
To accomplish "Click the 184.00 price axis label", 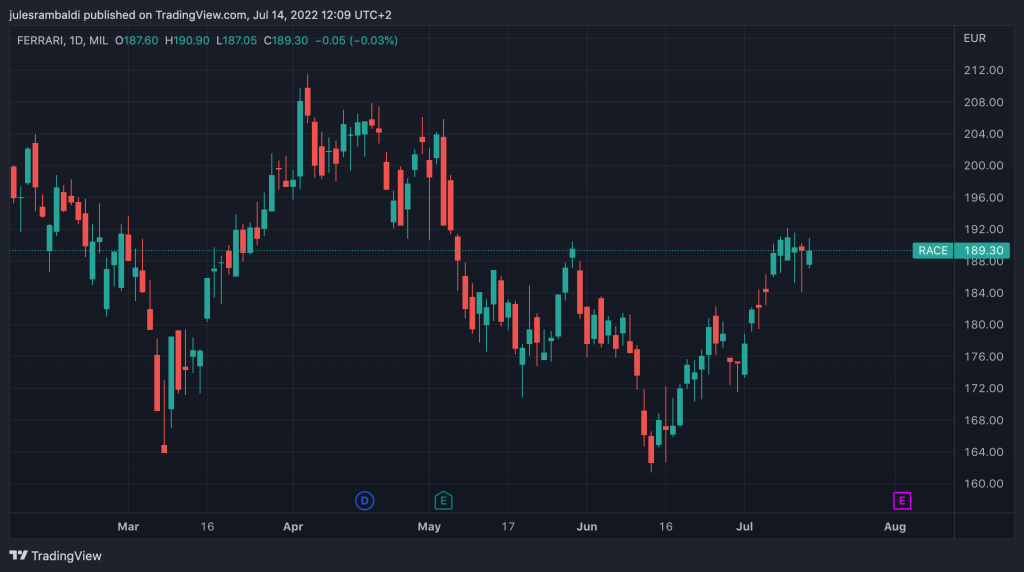I will coord(984,293).
